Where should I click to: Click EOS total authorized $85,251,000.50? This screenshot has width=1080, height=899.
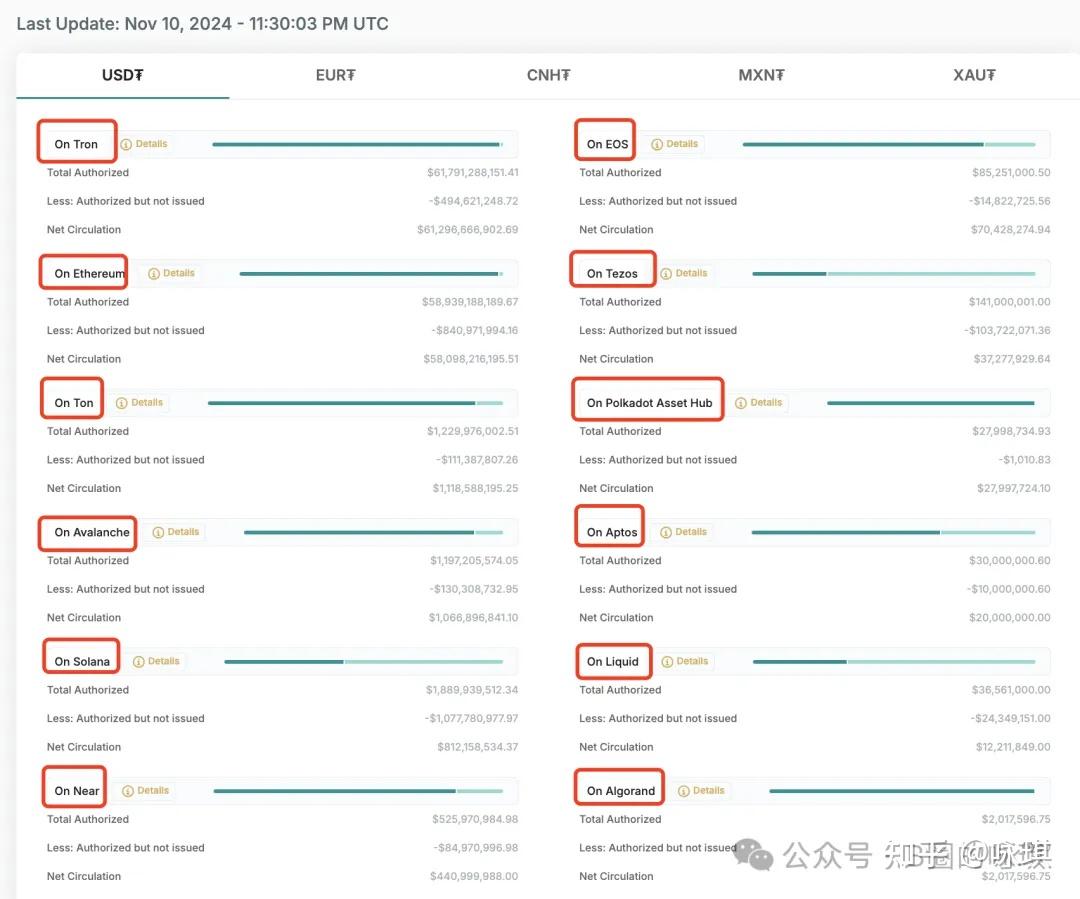[1011, 172]
